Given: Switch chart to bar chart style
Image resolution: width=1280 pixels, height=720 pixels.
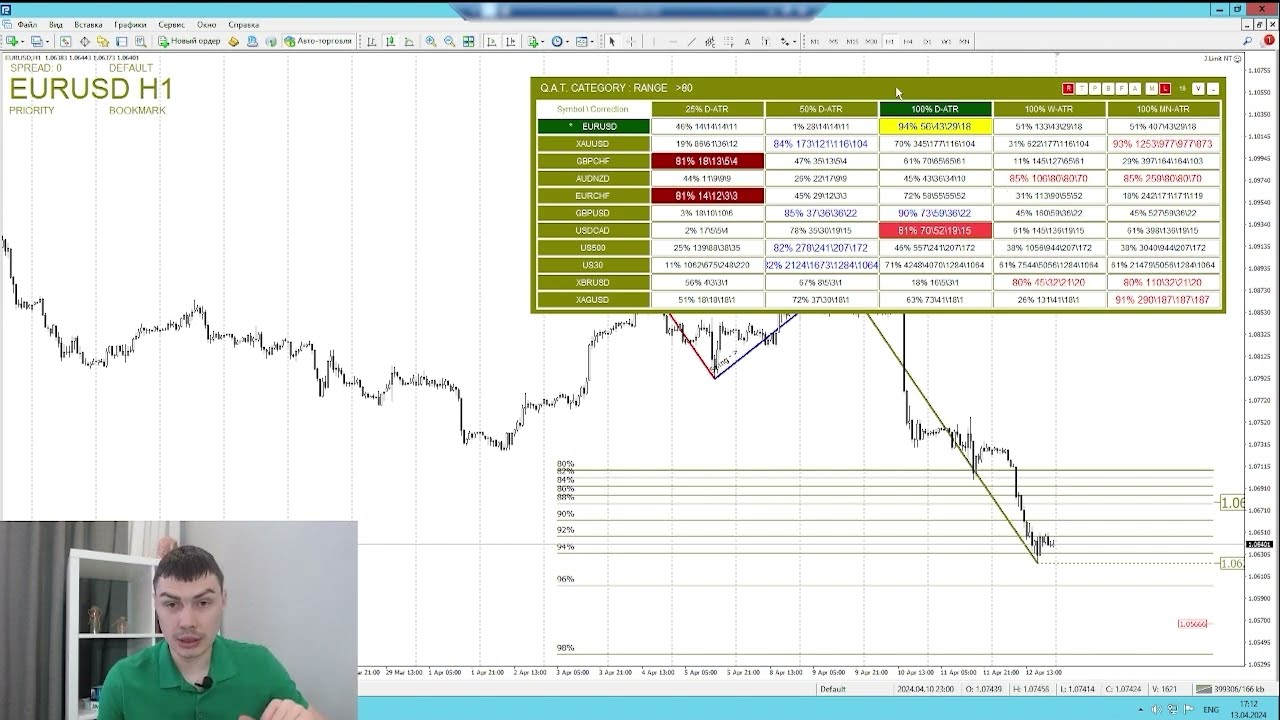Looking at the screenshot, I should pyautogui.click(x=371, y=42).
